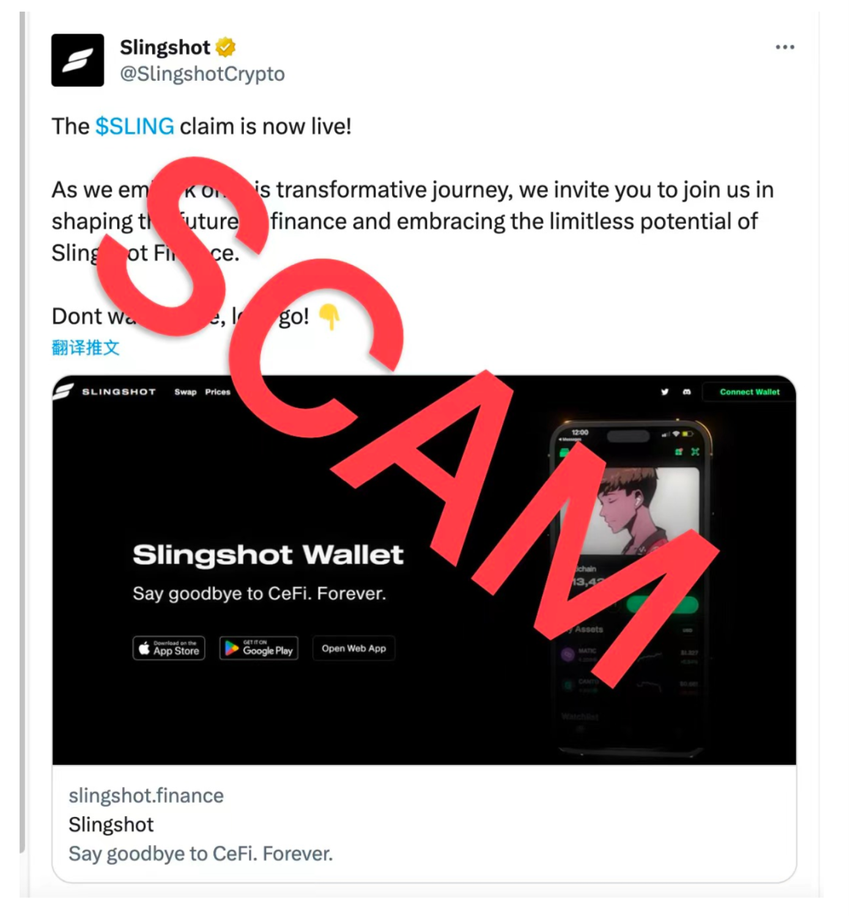Image resolution: width=850 pixels, height=916 pixels.
Task: Click the gold verified badge
Action: click(x=225, y=47)
